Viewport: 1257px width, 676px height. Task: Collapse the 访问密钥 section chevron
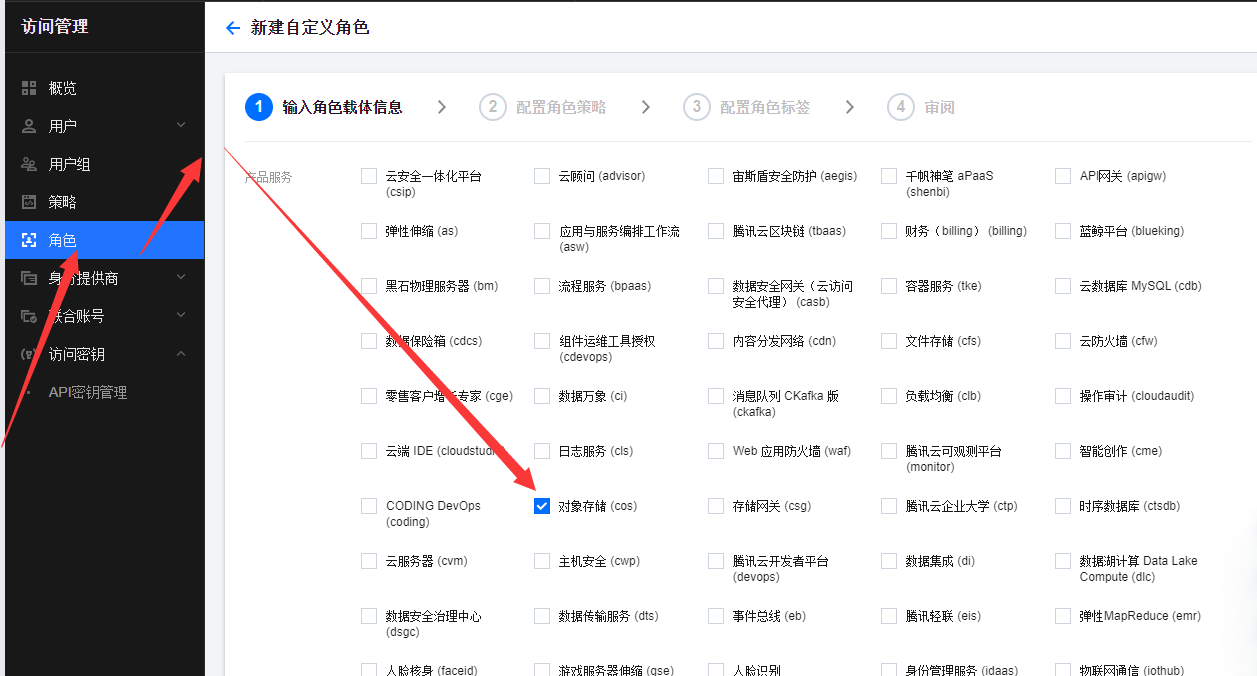pyautogui.click(x=181, y=353)
